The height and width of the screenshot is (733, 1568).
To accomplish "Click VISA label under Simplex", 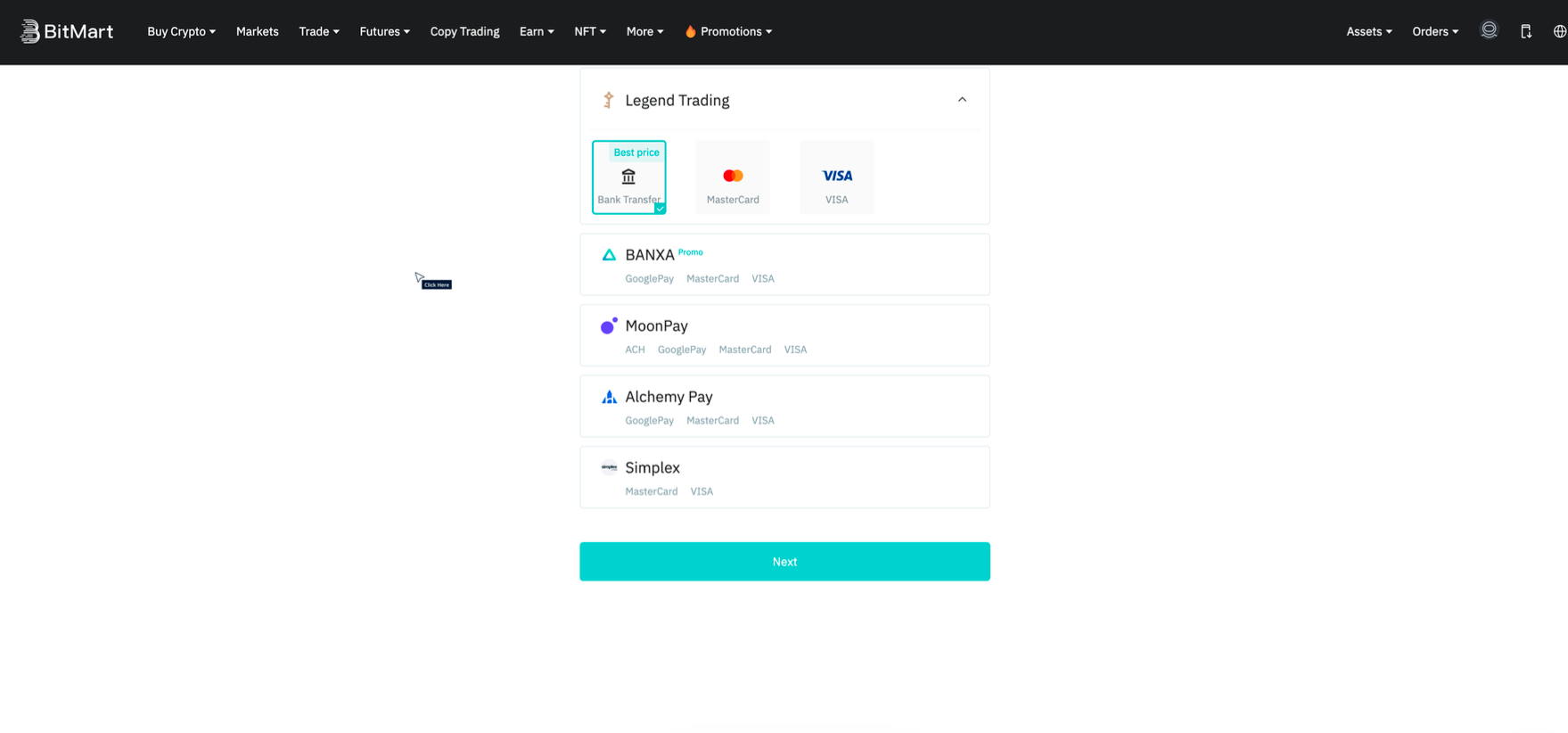I will pyautogui.click(x=702, y=491).
